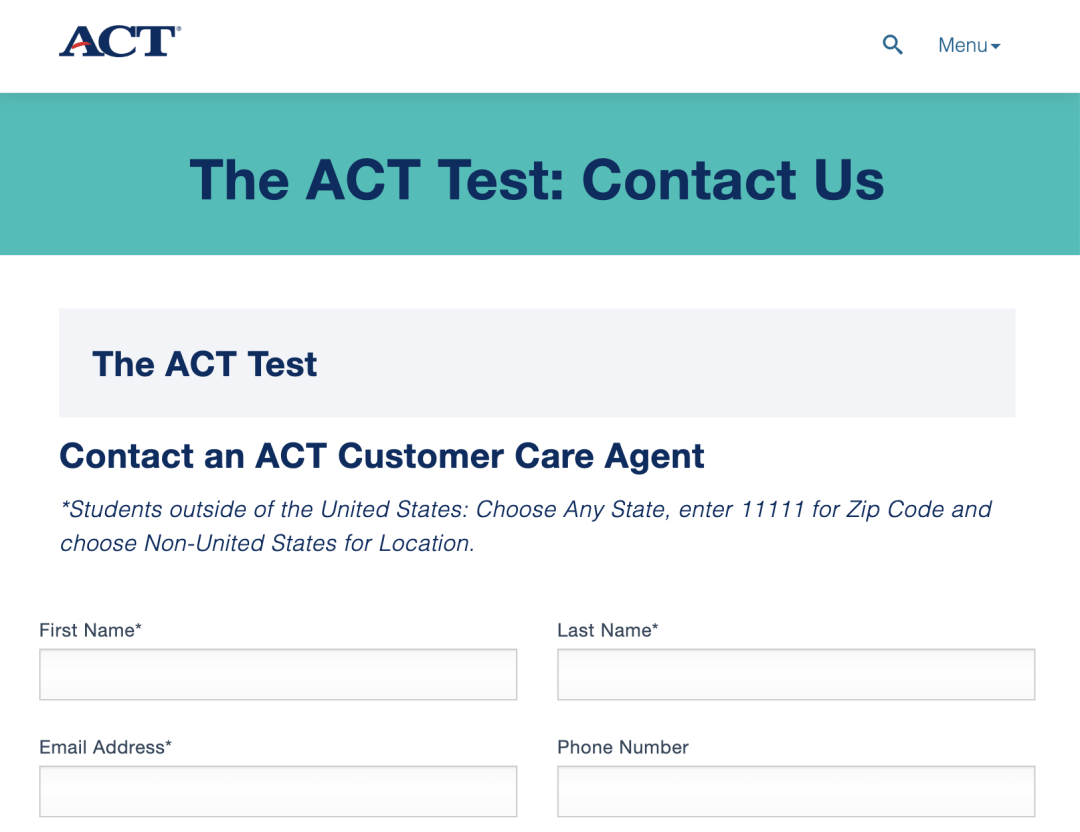Screen dimensions: 1080x832
Task: Click the "The ACT Test: Contact Us" banner title
Action: [x=537, y=180]
